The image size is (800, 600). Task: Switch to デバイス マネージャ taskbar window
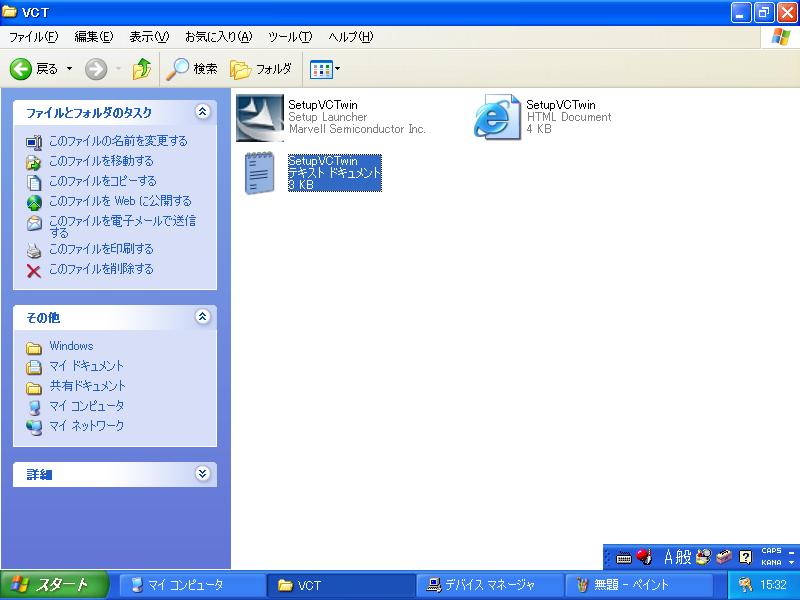[489, 585]
